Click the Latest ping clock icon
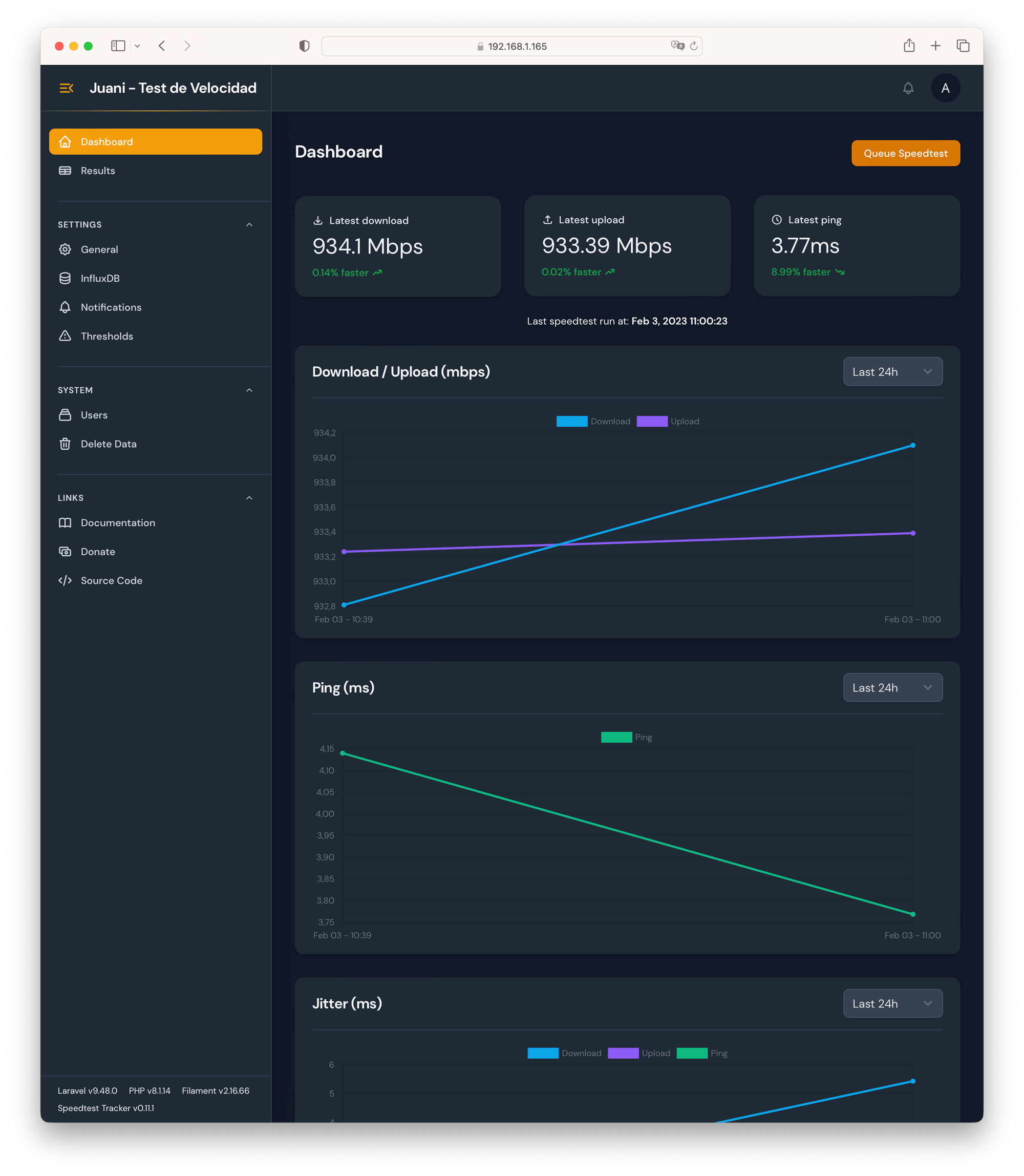Viewport: 1024px width, 1176px height. pos(777,220)
